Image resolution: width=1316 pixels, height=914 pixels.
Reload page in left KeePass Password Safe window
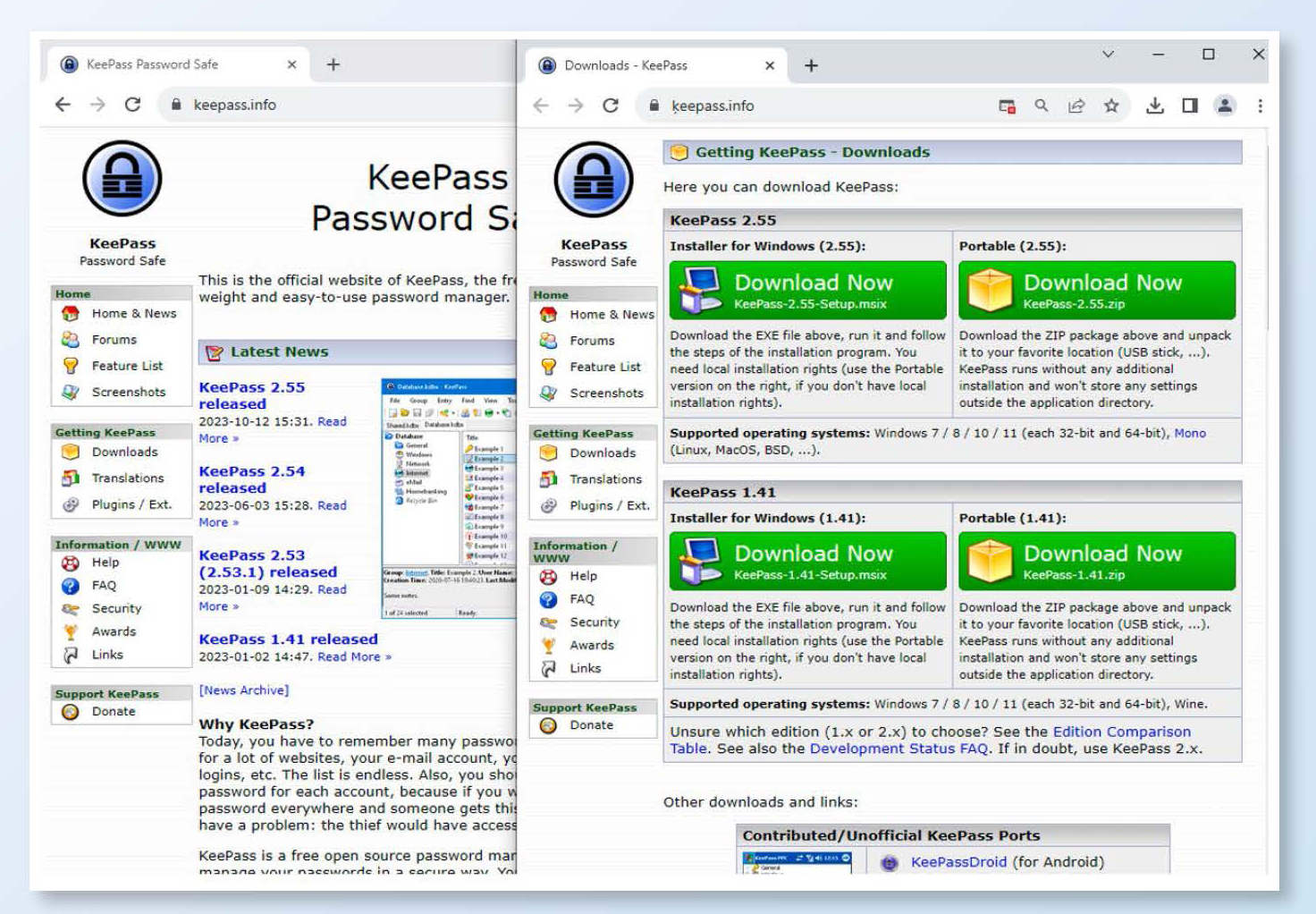[132, 105]
